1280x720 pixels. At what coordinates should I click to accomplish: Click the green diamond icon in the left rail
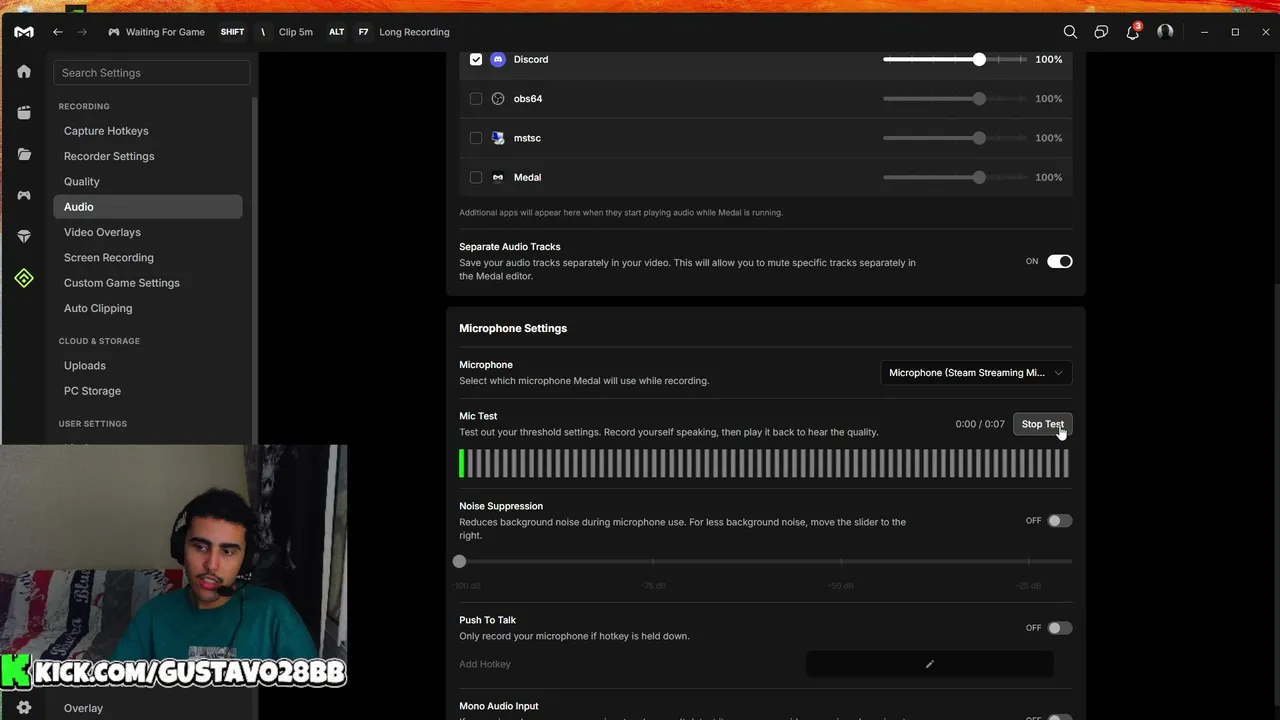tap(24, 278)
